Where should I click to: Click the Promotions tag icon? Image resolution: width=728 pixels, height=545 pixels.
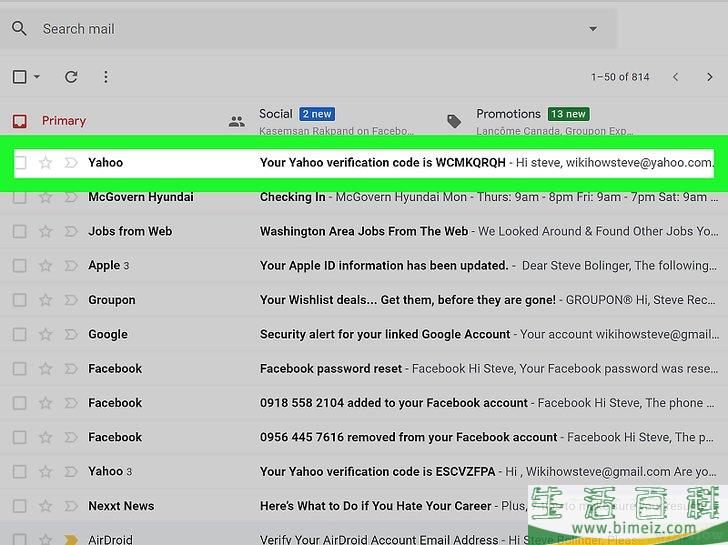click(454, 121)
